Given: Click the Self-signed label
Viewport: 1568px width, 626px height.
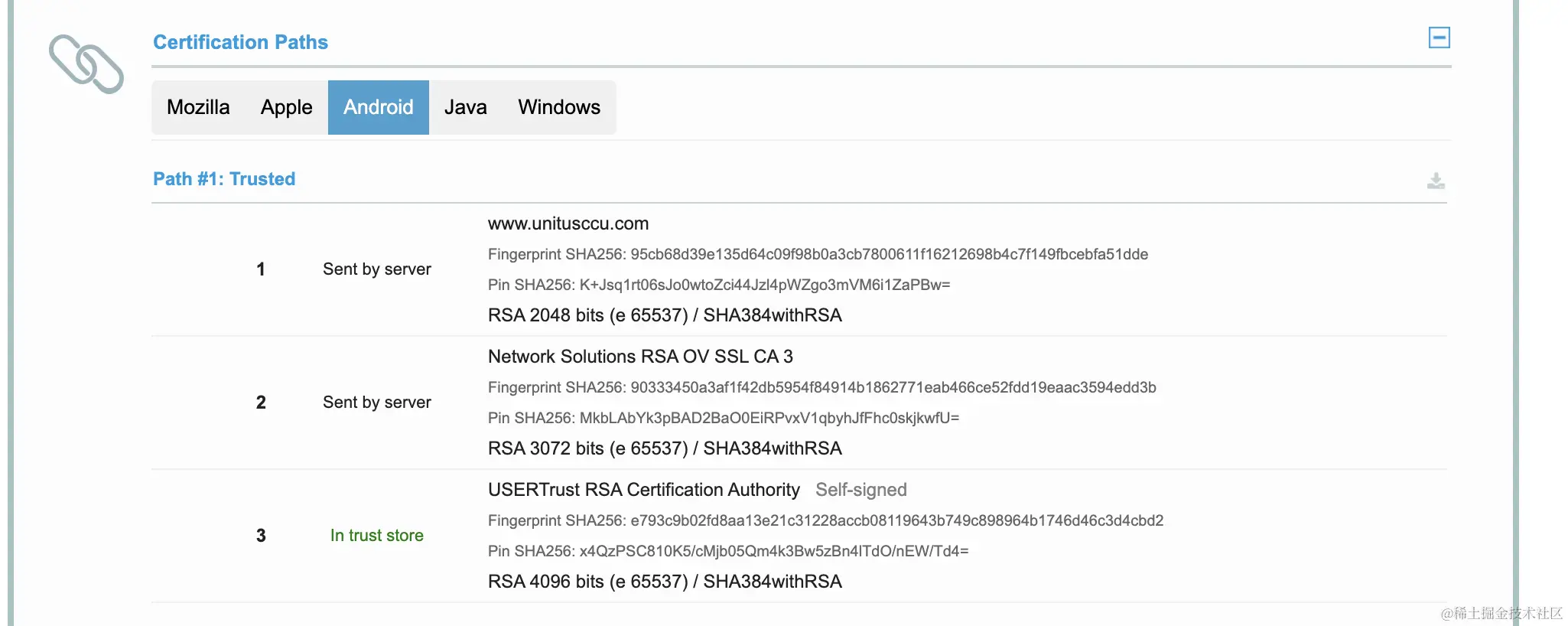Looking at the screenshot, I should (860, 490).
